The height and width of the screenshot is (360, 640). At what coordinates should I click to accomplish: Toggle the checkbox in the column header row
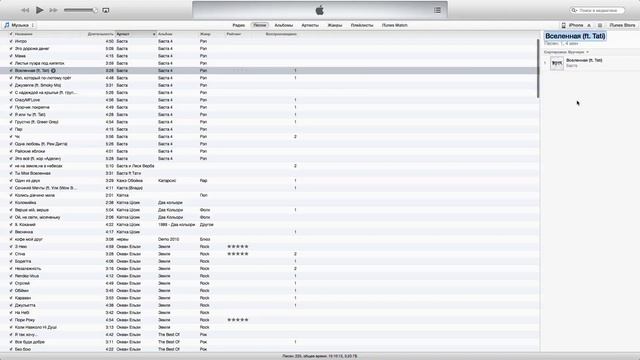click(x=11, y=34)
